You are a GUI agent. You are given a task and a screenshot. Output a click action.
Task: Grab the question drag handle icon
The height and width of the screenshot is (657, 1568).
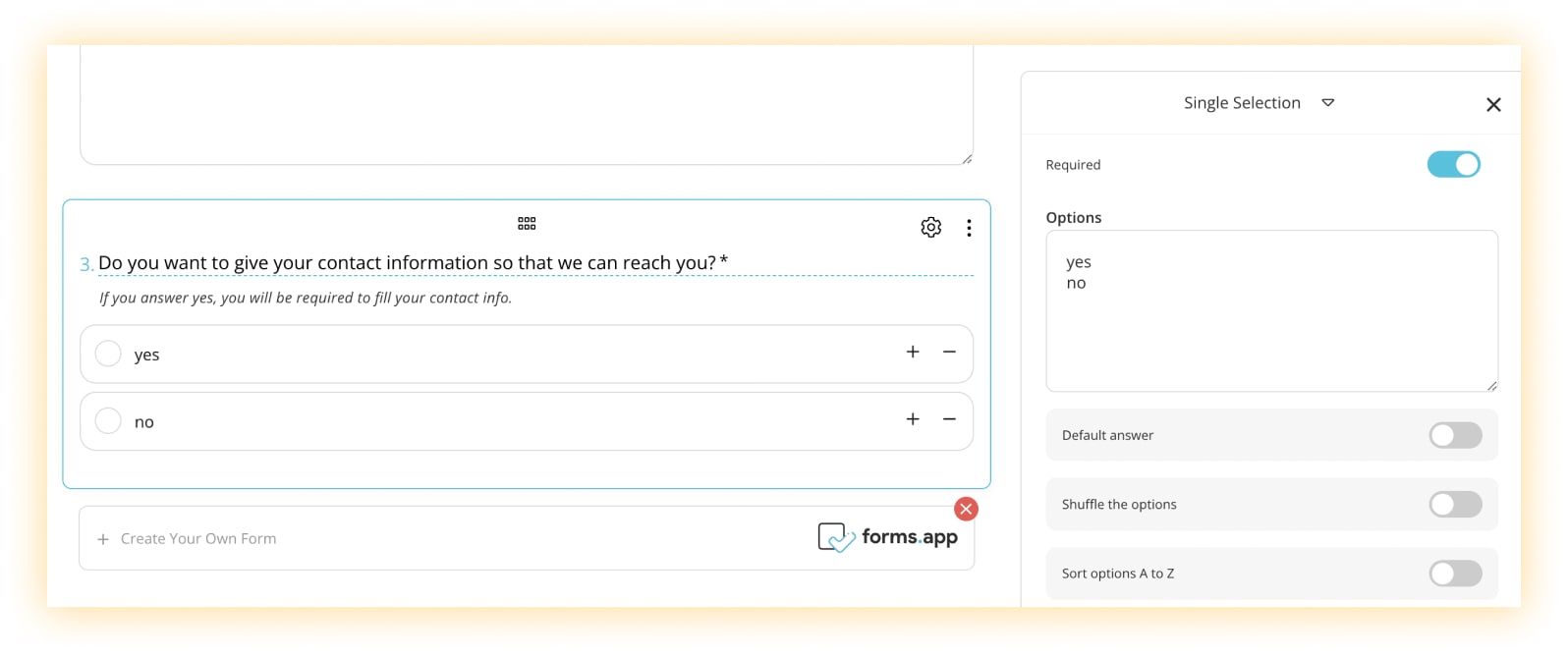(527, 224)
